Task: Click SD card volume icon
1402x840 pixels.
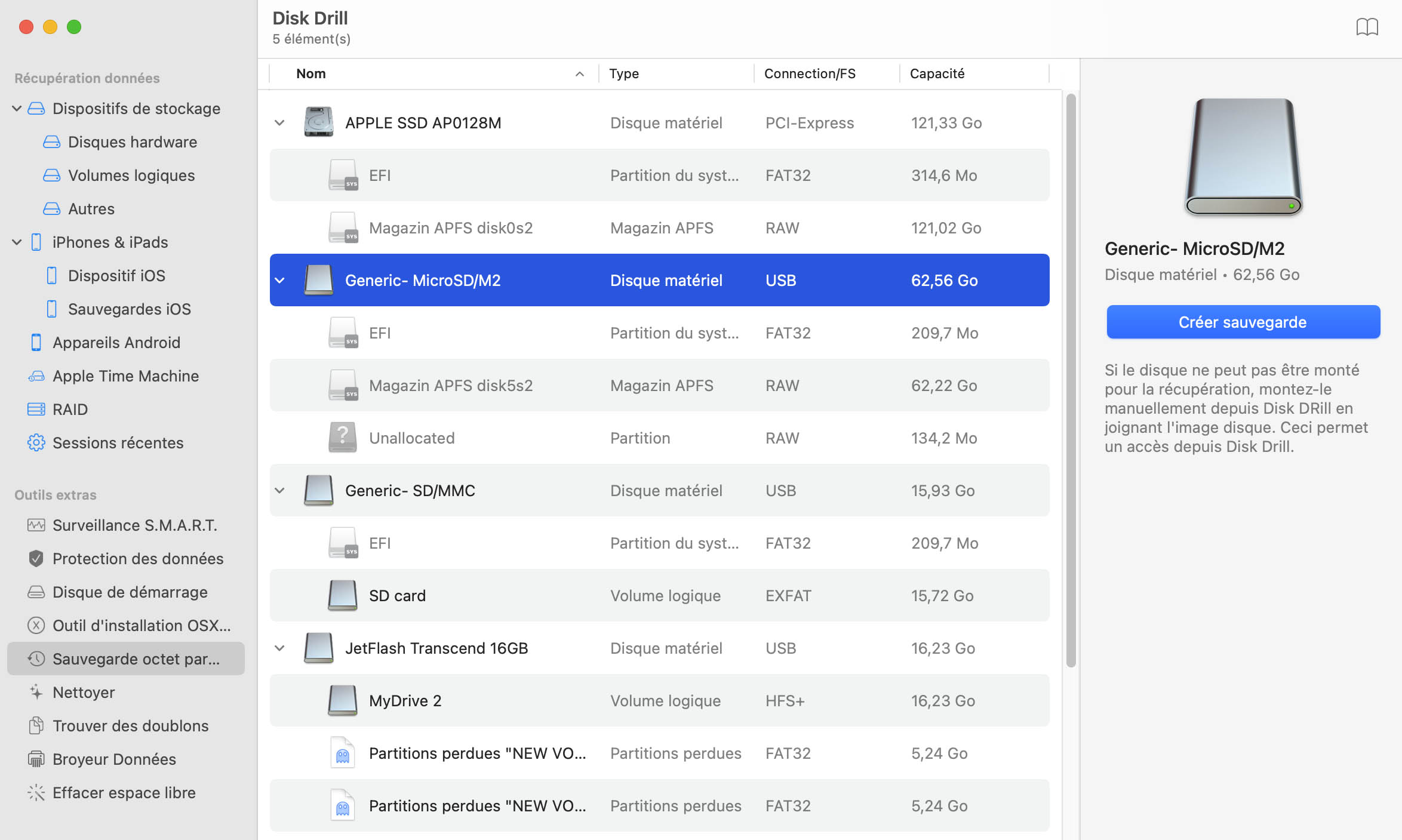Action: tap(343, 595)
